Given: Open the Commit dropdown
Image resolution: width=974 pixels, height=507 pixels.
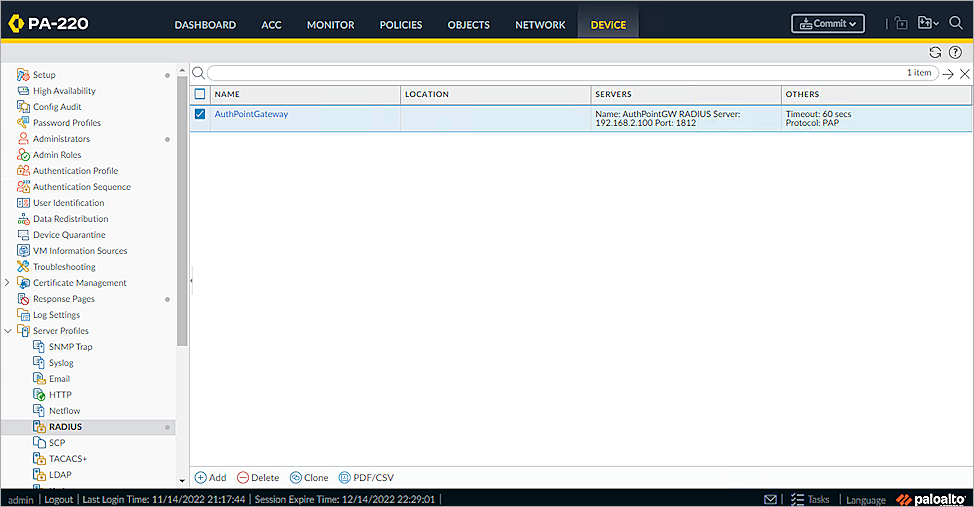Looking at the screenshot, I should (x=827, y=24).
